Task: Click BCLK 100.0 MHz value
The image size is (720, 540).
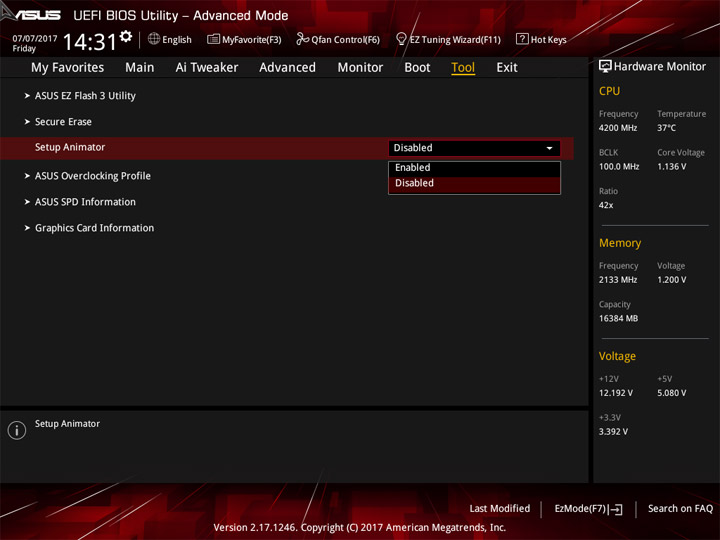Action: click(619, 167)
